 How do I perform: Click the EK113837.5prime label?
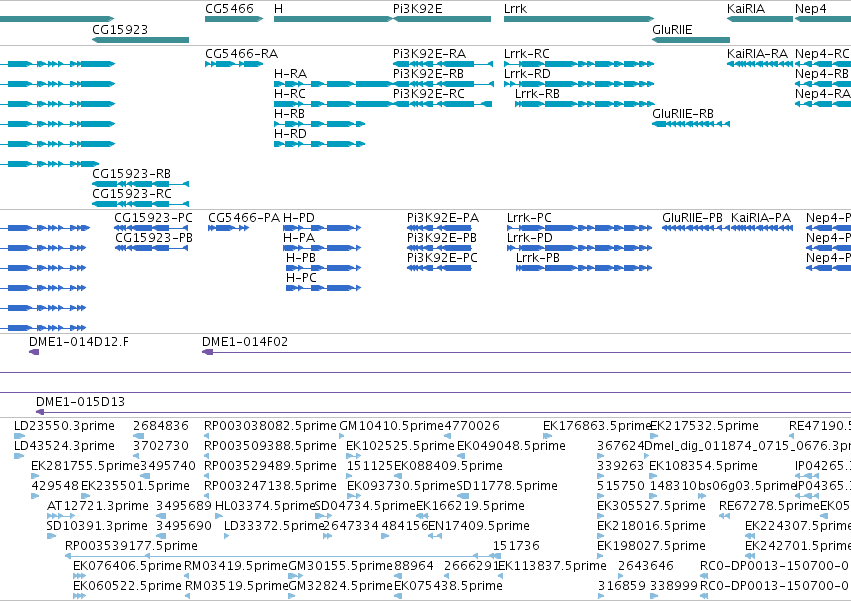[x=552, y=566]
